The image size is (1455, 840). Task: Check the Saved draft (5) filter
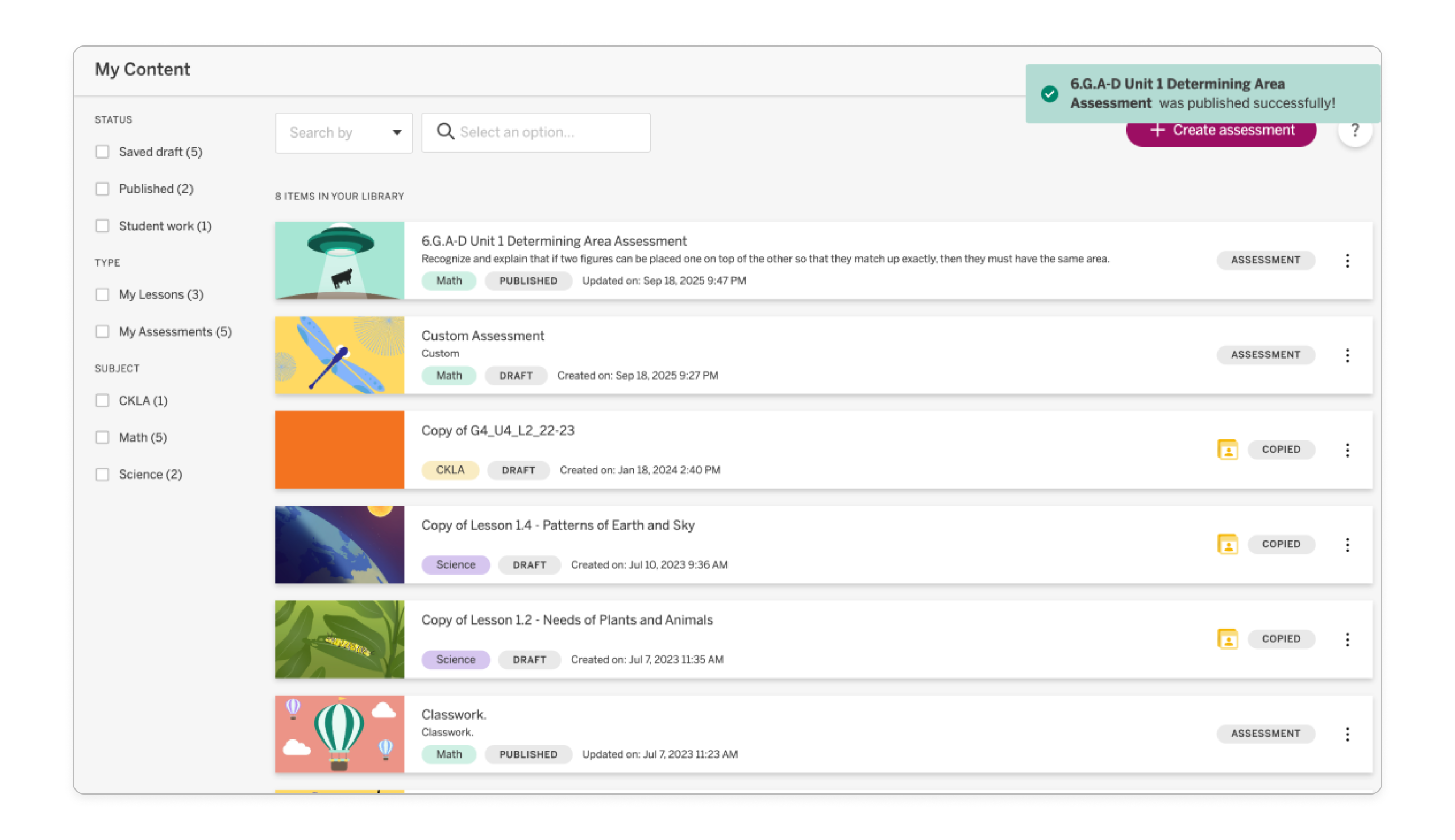[x=102, y=152]
